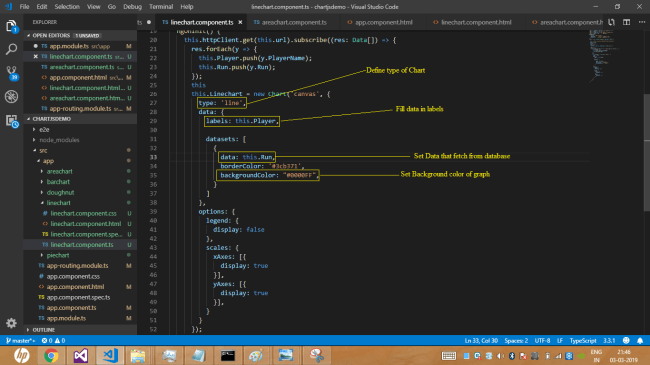The height and width of the screenshot is (365, 650).
Task: Open the touch keyboard tray icon
Action: (x=449, y=356)
